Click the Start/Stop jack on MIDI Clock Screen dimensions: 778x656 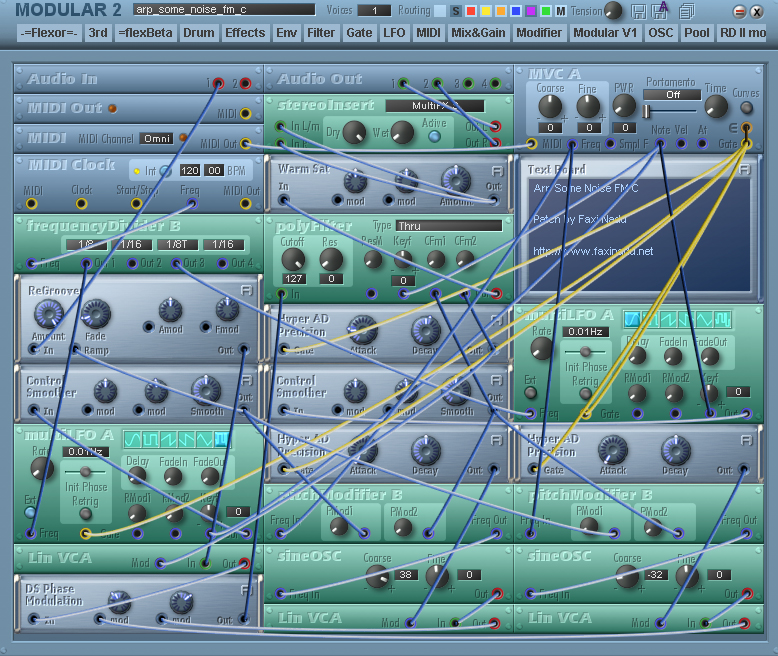tap(136, 204)
